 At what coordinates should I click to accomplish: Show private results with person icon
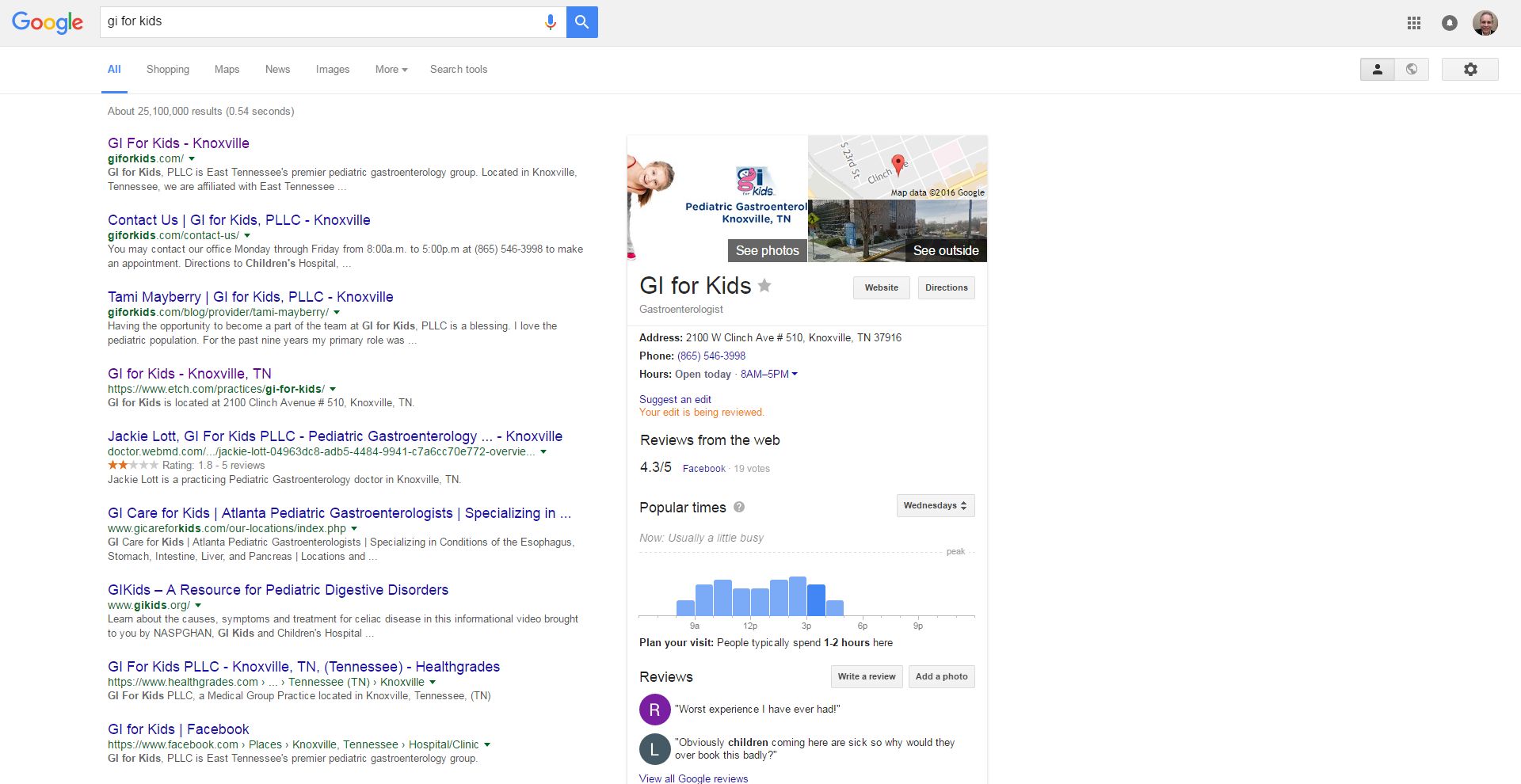click(1378, 70)
